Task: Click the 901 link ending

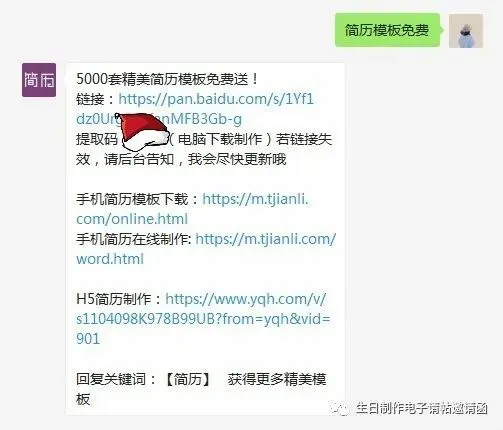Action: point(88,339)
